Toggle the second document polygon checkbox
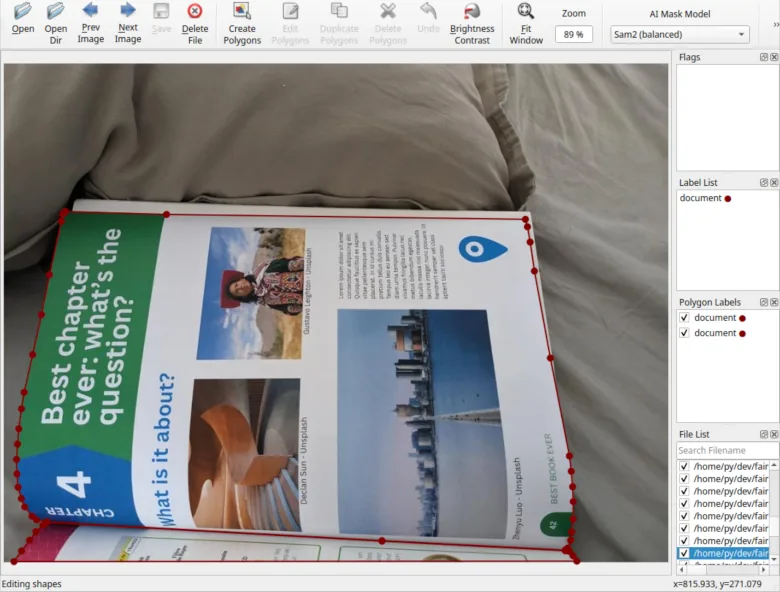Screen dimensions: 780x592 pyautogui.click(x=684, y=333)
